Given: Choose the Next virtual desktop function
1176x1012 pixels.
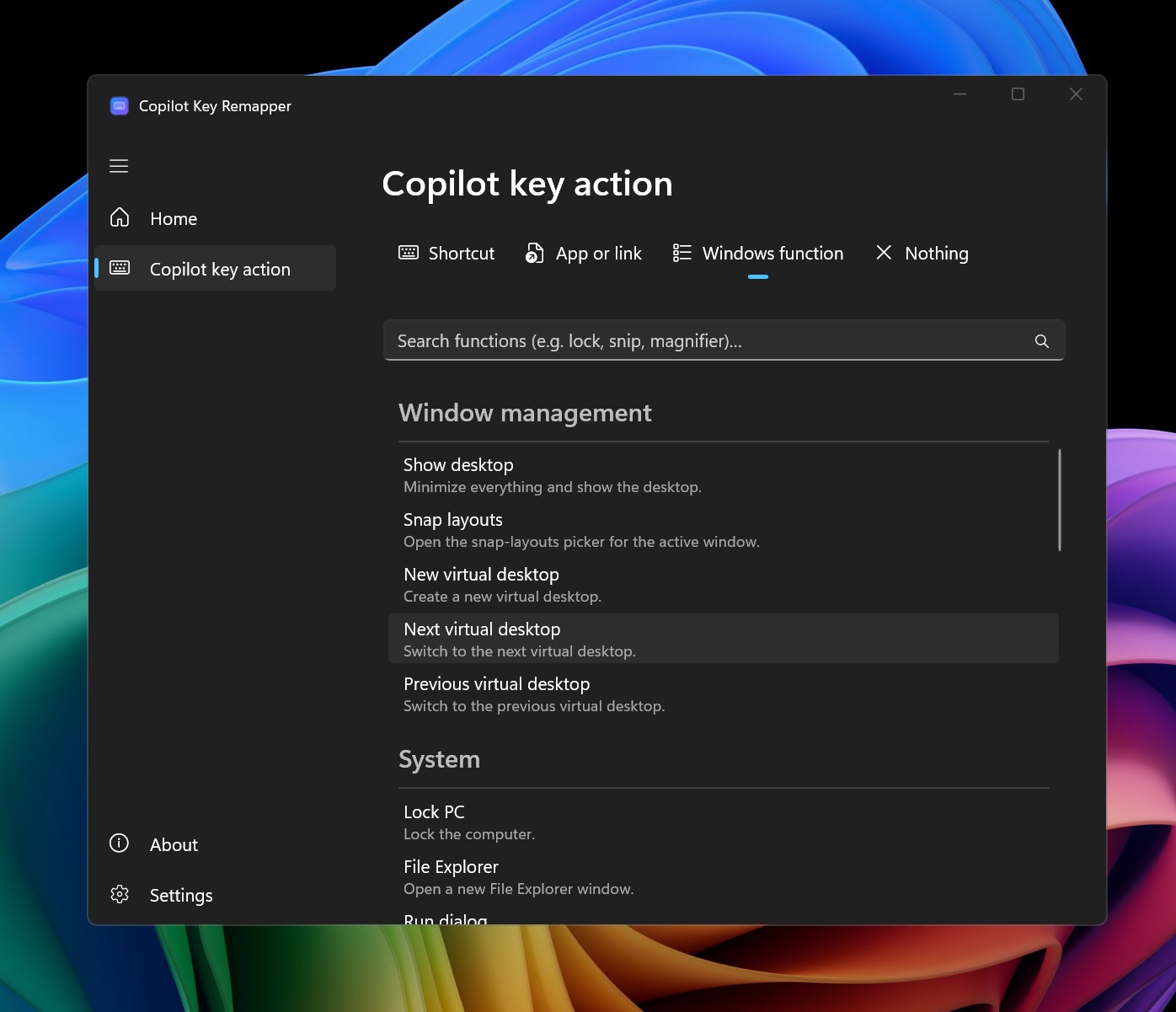Looking at the screenshot, I should pyautogui.click(x=724, y=639).
